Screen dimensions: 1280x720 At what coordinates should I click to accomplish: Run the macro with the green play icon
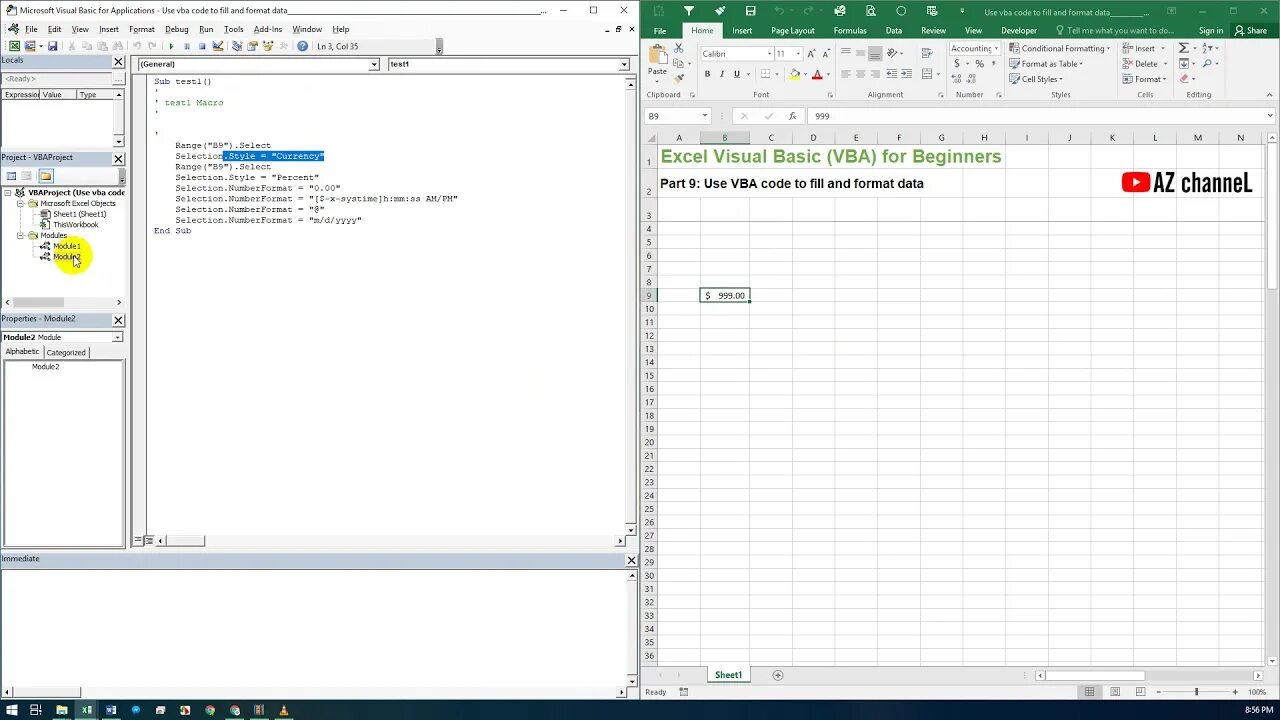(x=171, y=46)
